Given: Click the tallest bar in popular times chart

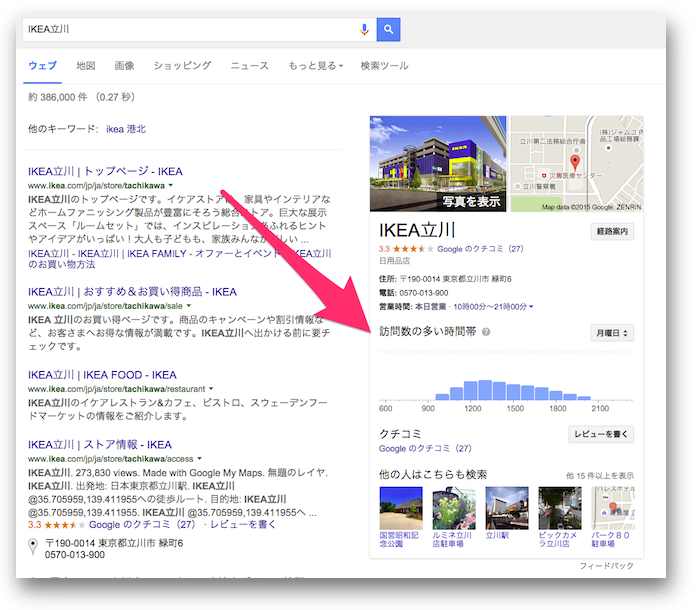Looking at the screenshot, I should click(485, 390).
